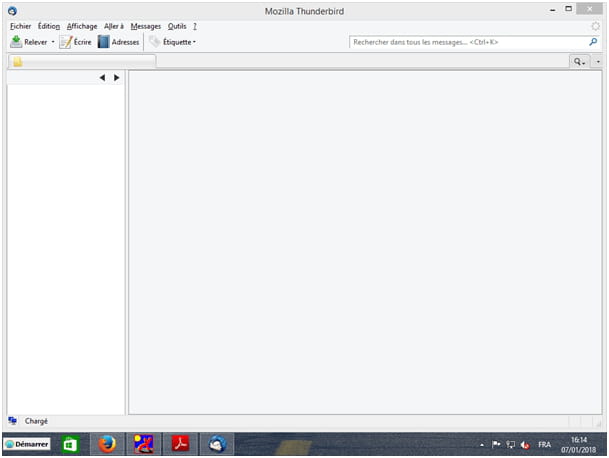The width and height of the screenshot is (609, 458).
Task: Click the FRA language indicator
Action: tap(545, 444)
